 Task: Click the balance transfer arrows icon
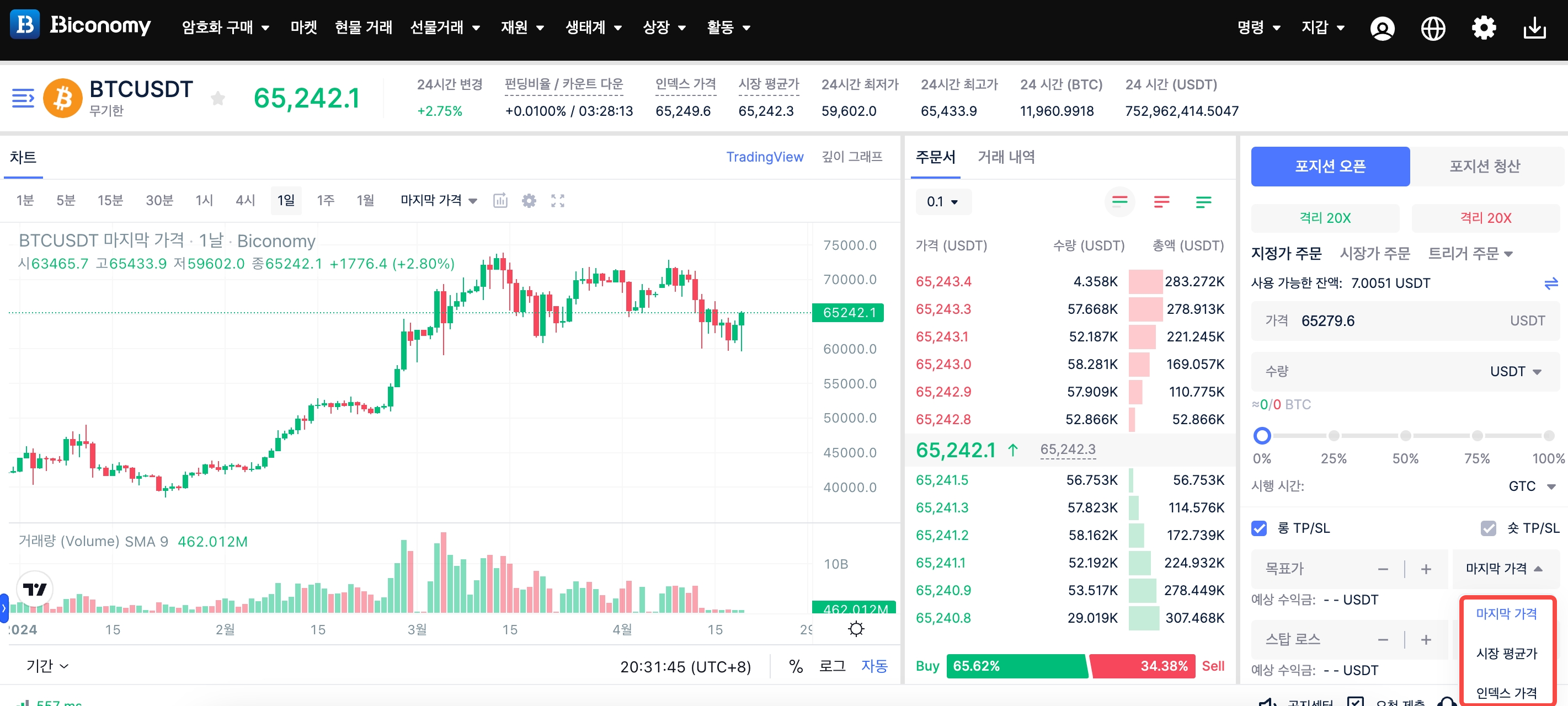pyautogui.click(x=1550, y=283)
